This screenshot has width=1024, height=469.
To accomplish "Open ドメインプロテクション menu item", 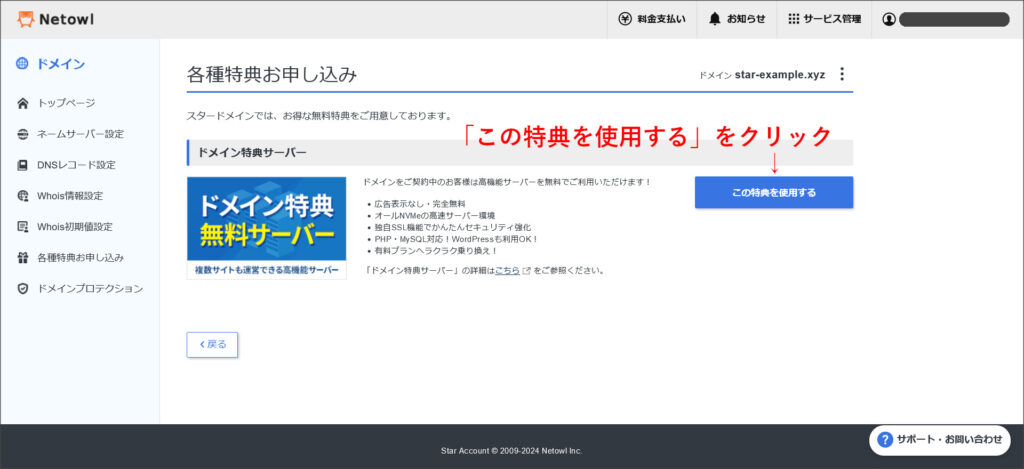I will pyautogui.click(x=90, y=288).
